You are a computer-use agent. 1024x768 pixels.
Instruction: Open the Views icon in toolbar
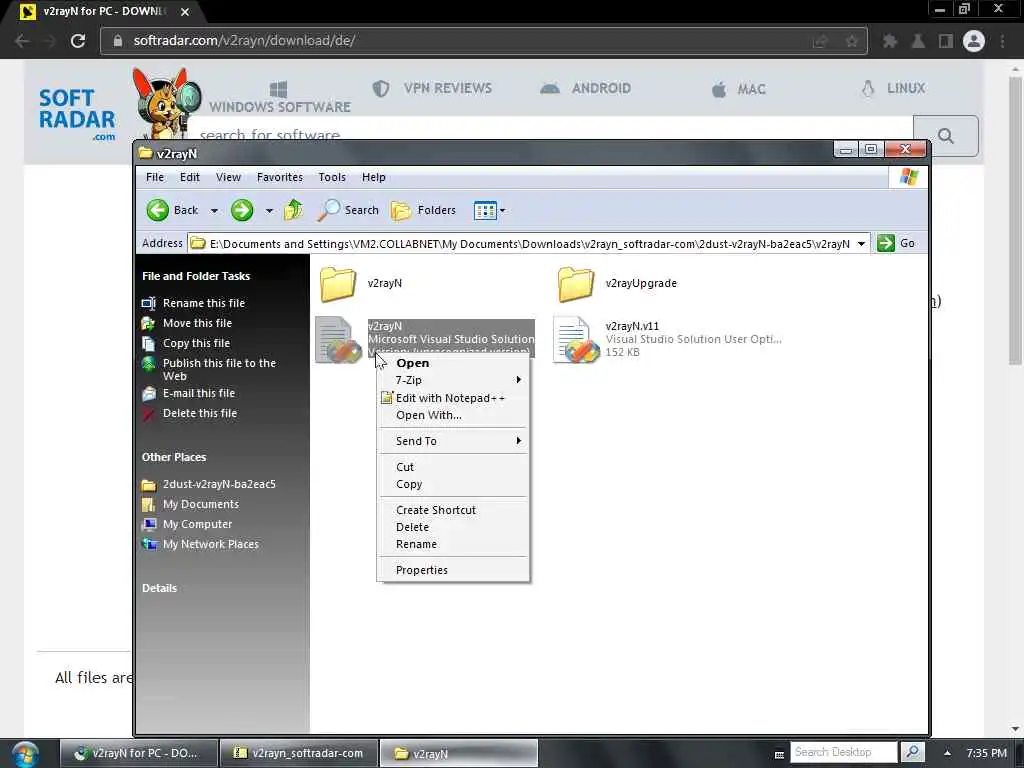tap(485, 210)
